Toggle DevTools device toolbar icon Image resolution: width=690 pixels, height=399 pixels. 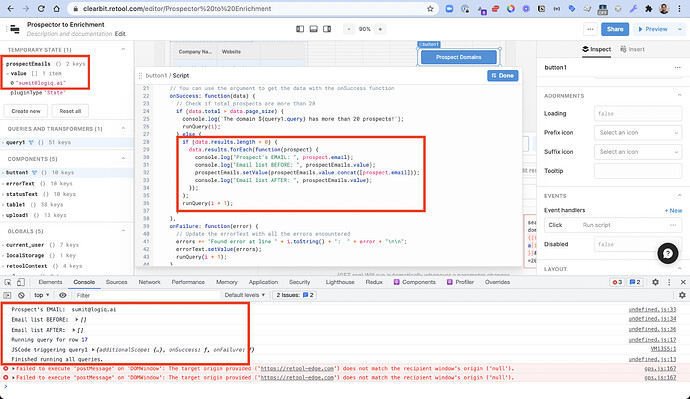point(21,282)
